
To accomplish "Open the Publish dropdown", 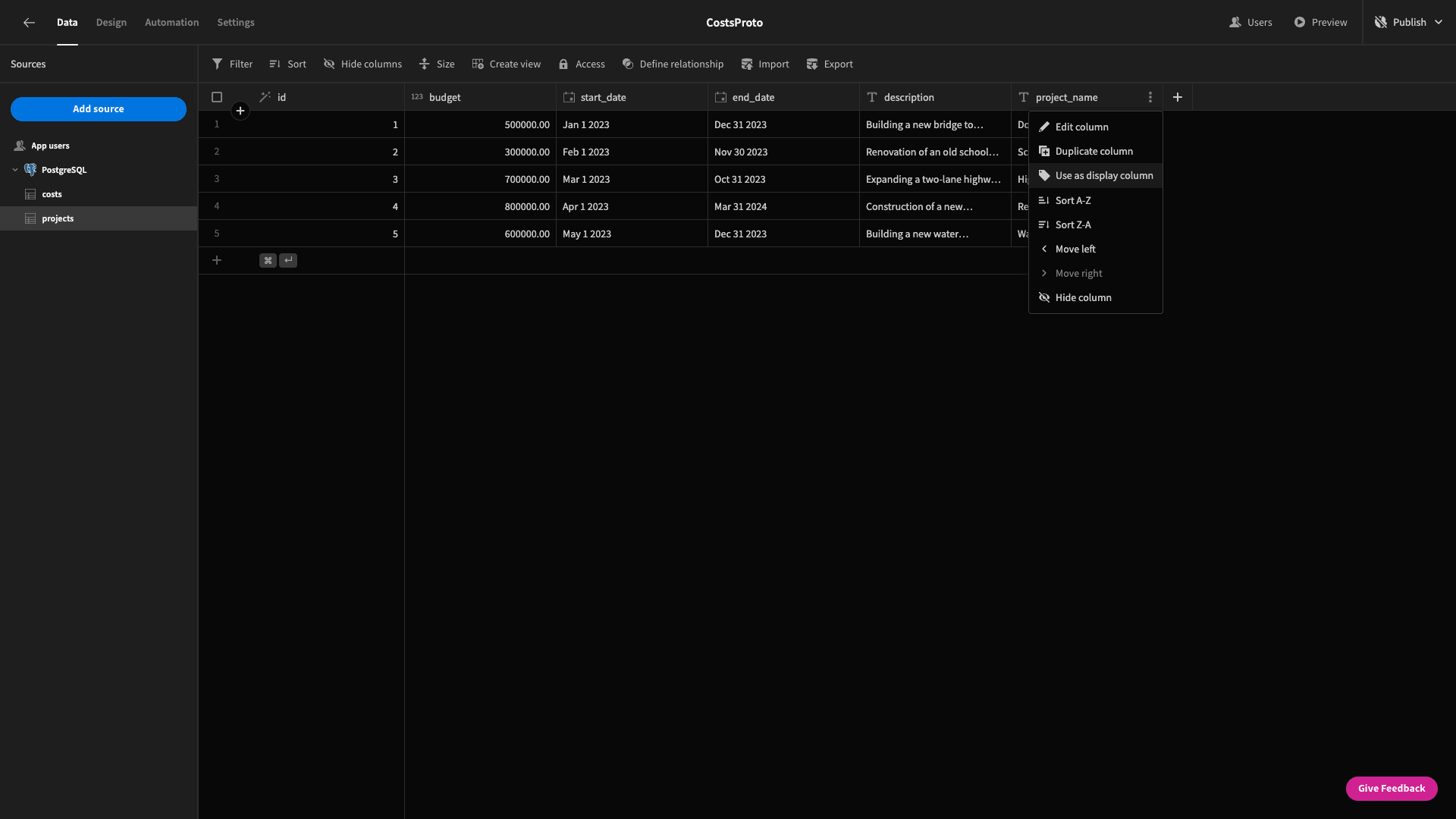I will 1409,22.
